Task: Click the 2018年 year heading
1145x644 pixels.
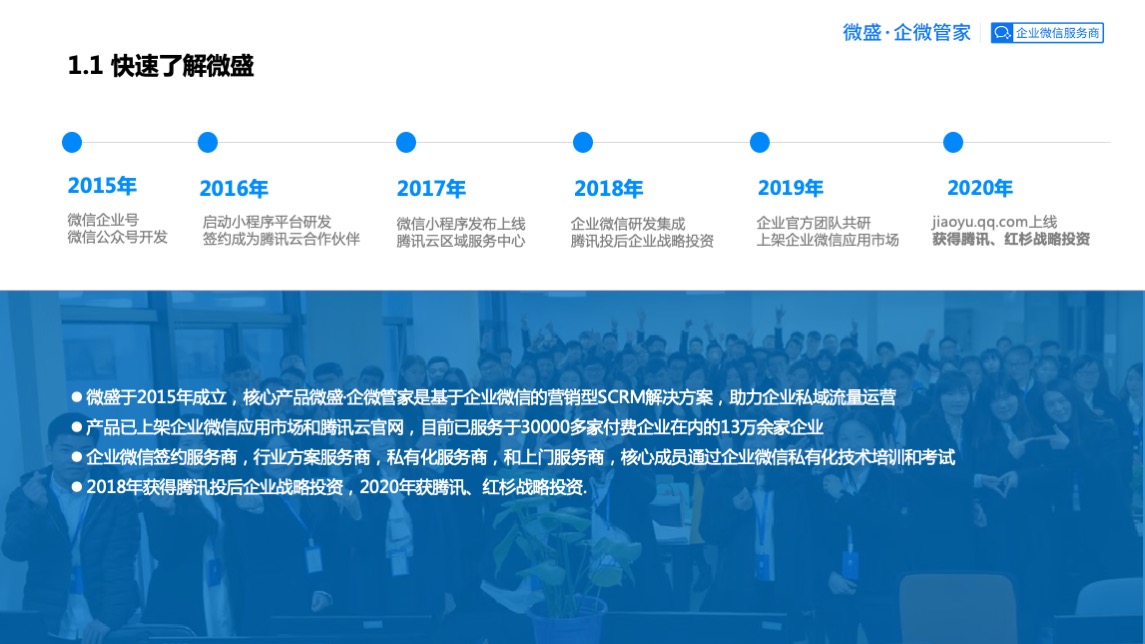Action: pyautogui.click(x=608, y=189)
